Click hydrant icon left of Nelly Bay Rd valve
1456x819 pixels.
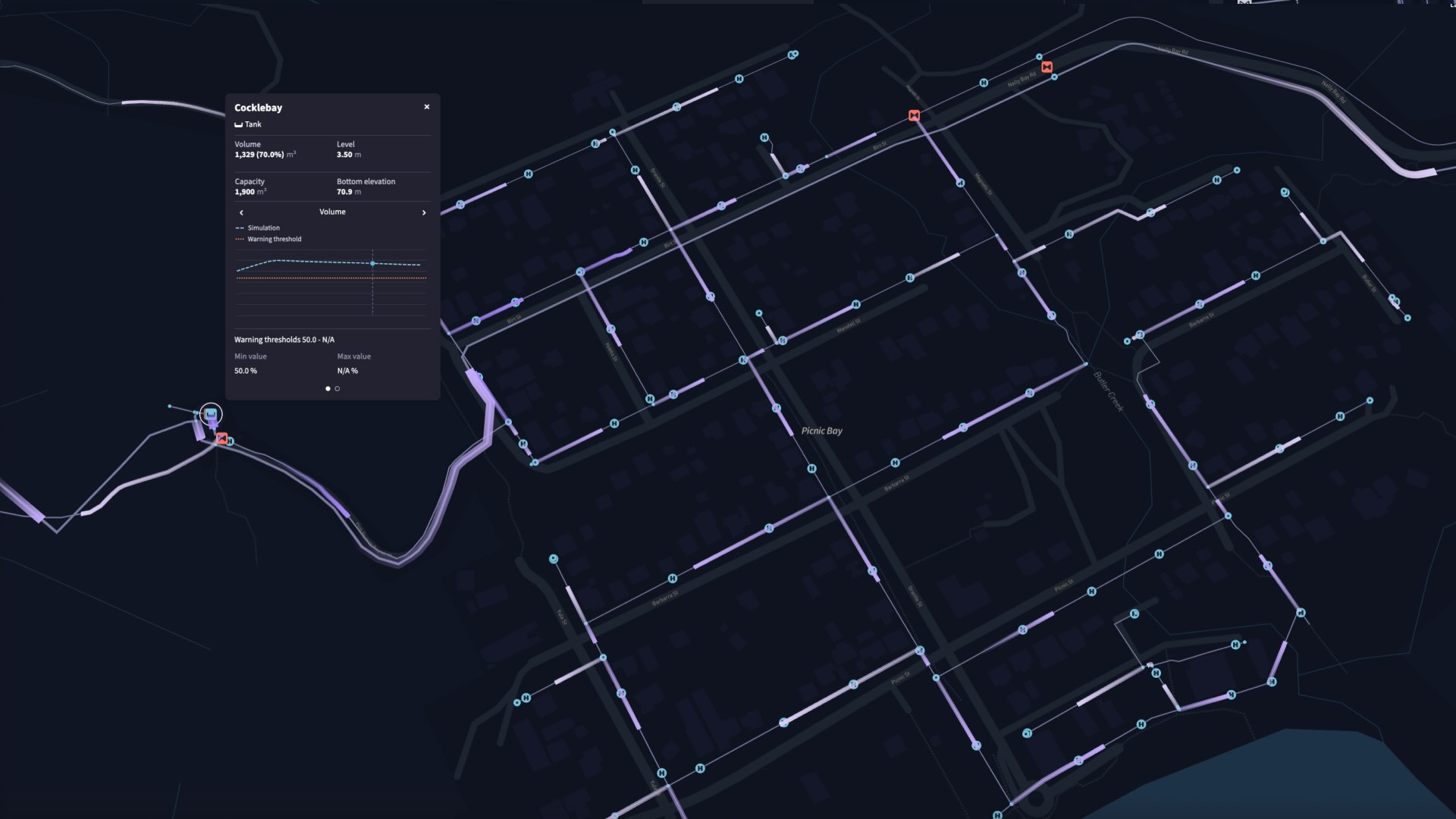pos(984,83)
